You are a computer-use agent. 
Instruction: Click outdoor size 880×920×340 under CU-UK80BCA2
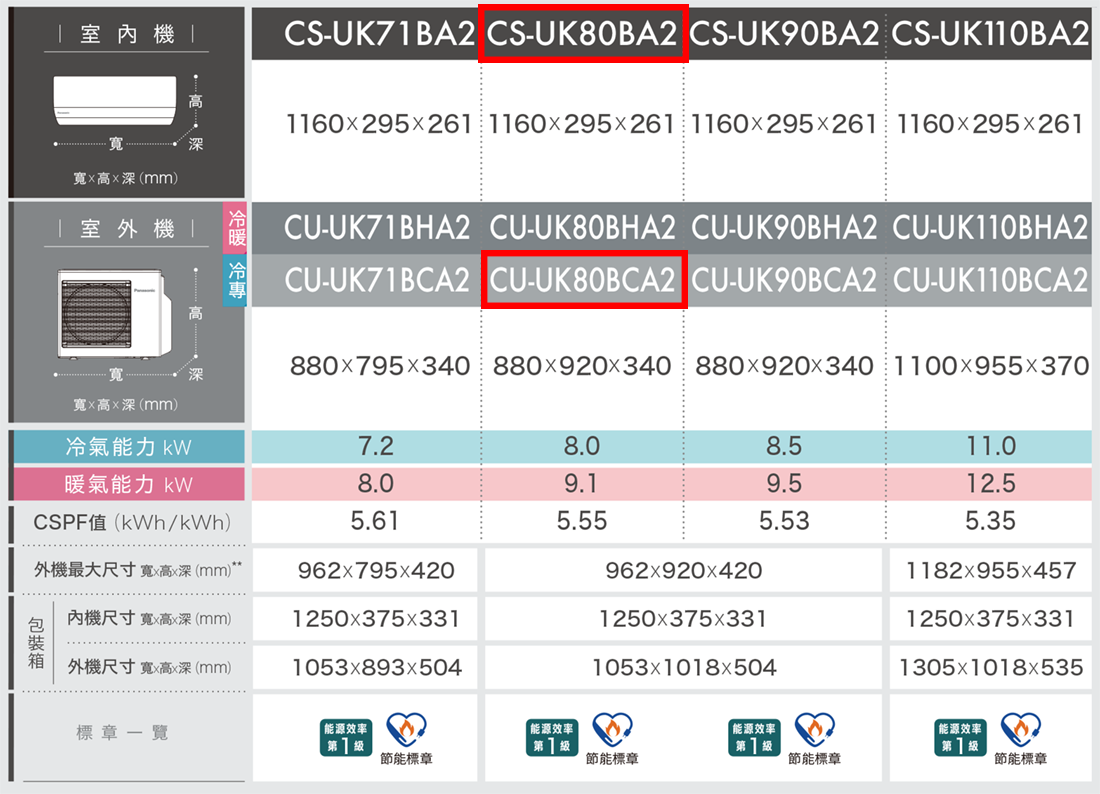pyautogui.click(x=582, y=365)
